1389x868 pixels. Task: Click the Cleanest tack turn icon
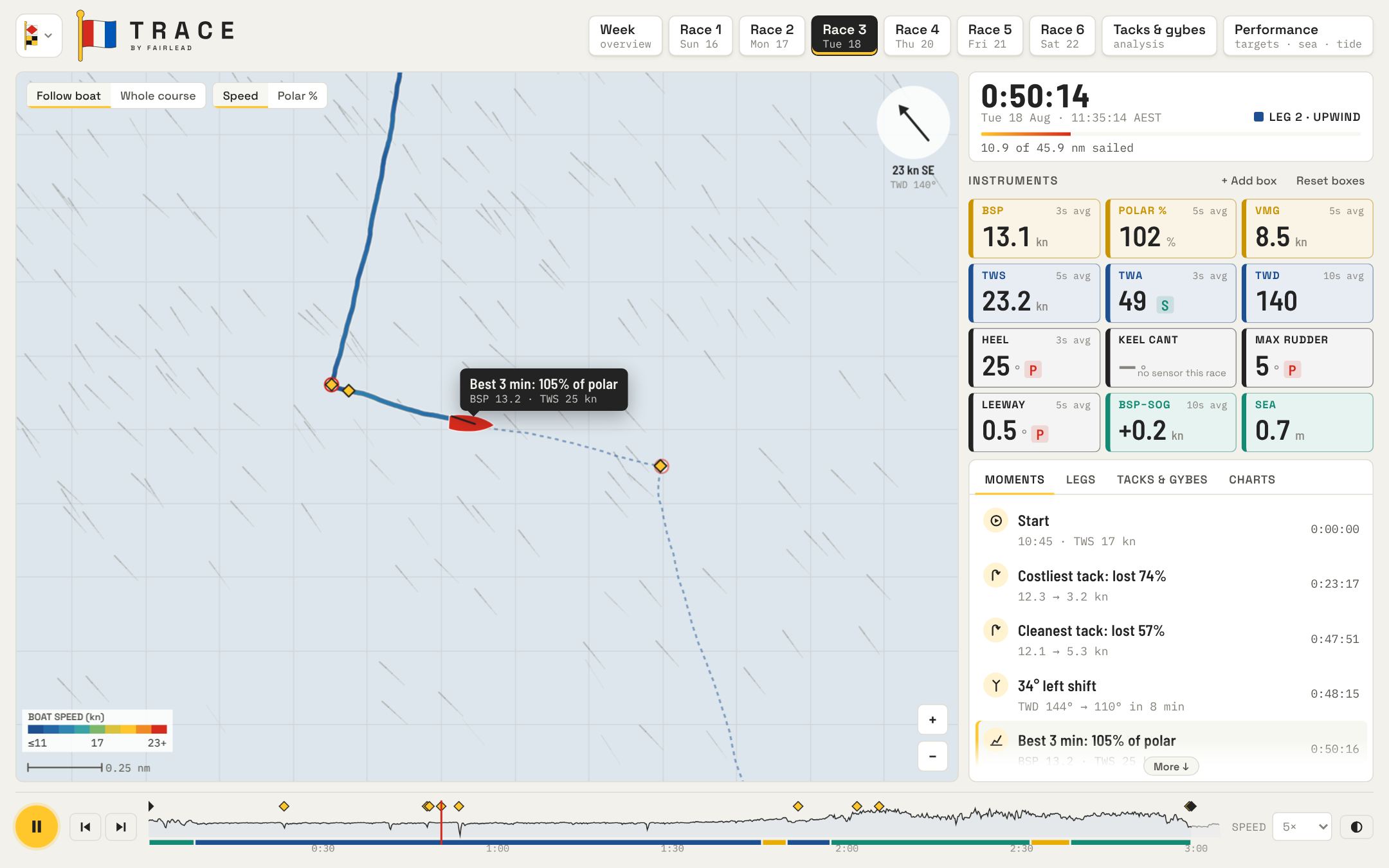tap(995, 630)
